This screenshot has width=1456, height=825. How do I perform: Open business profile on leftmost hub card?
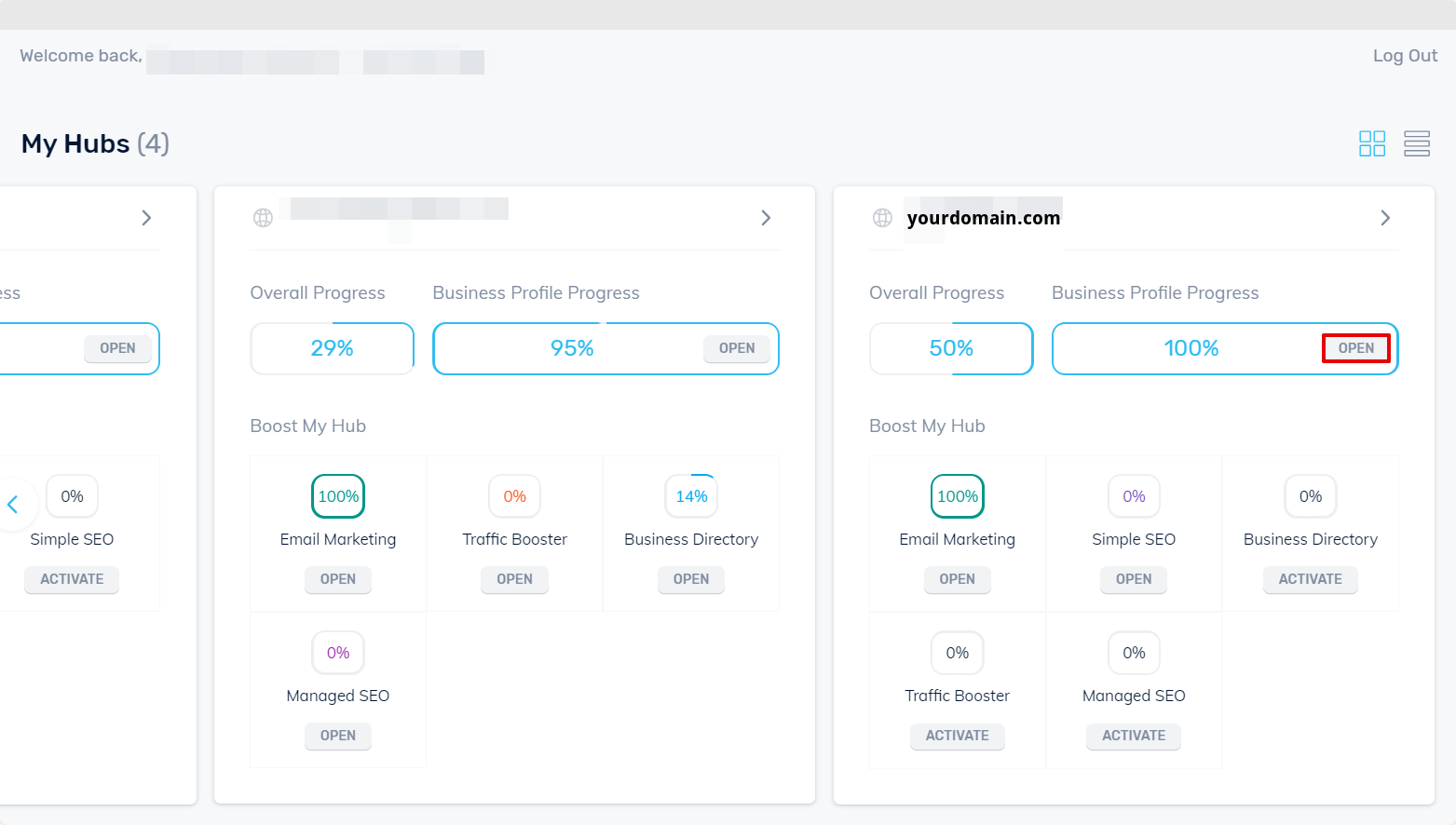pyautogui.click(x=117, y=348)
